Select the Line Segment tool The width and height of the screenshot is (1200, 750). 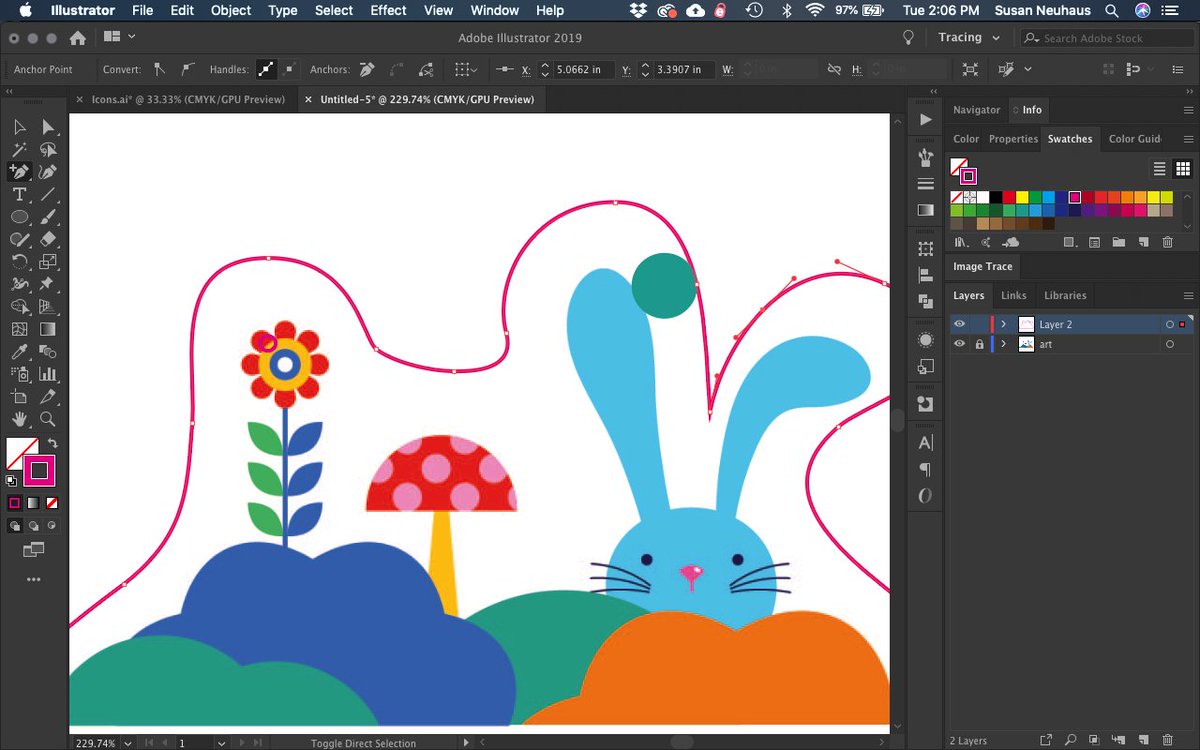pos(47,194)
